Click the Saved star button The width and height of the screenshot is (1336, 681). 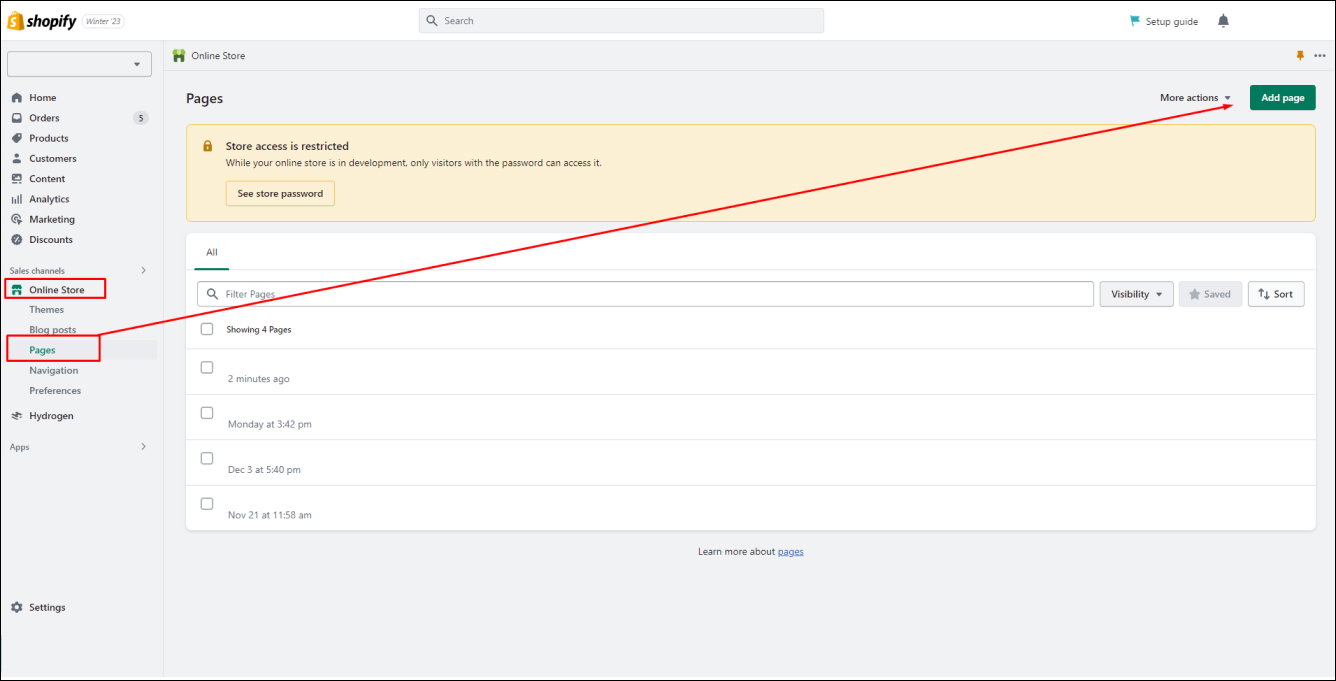coord(1211,294)
